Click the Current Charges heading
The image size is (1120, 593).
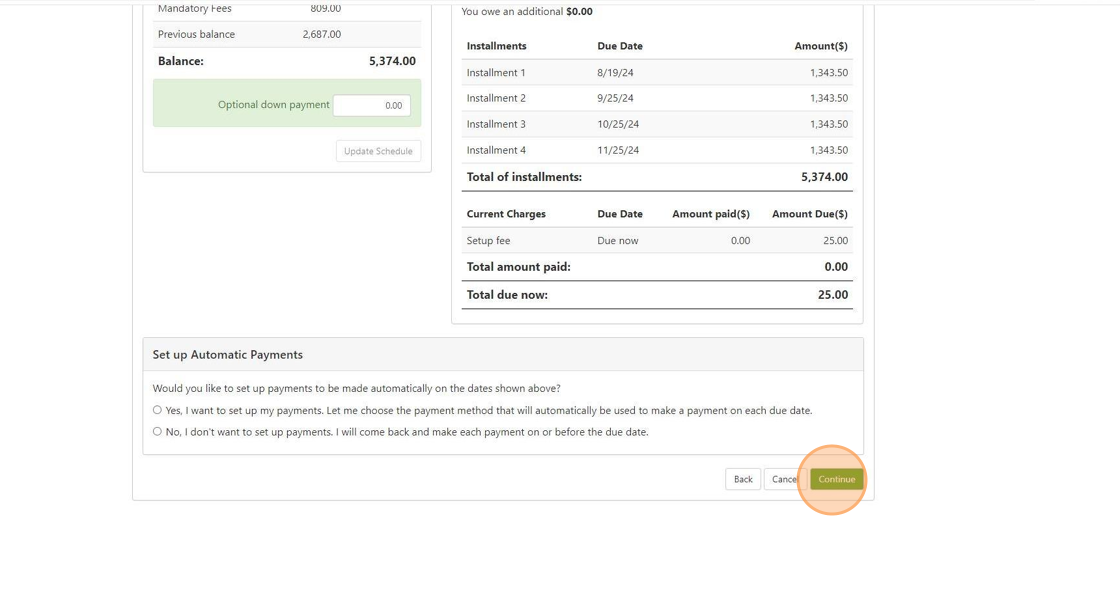506,214
